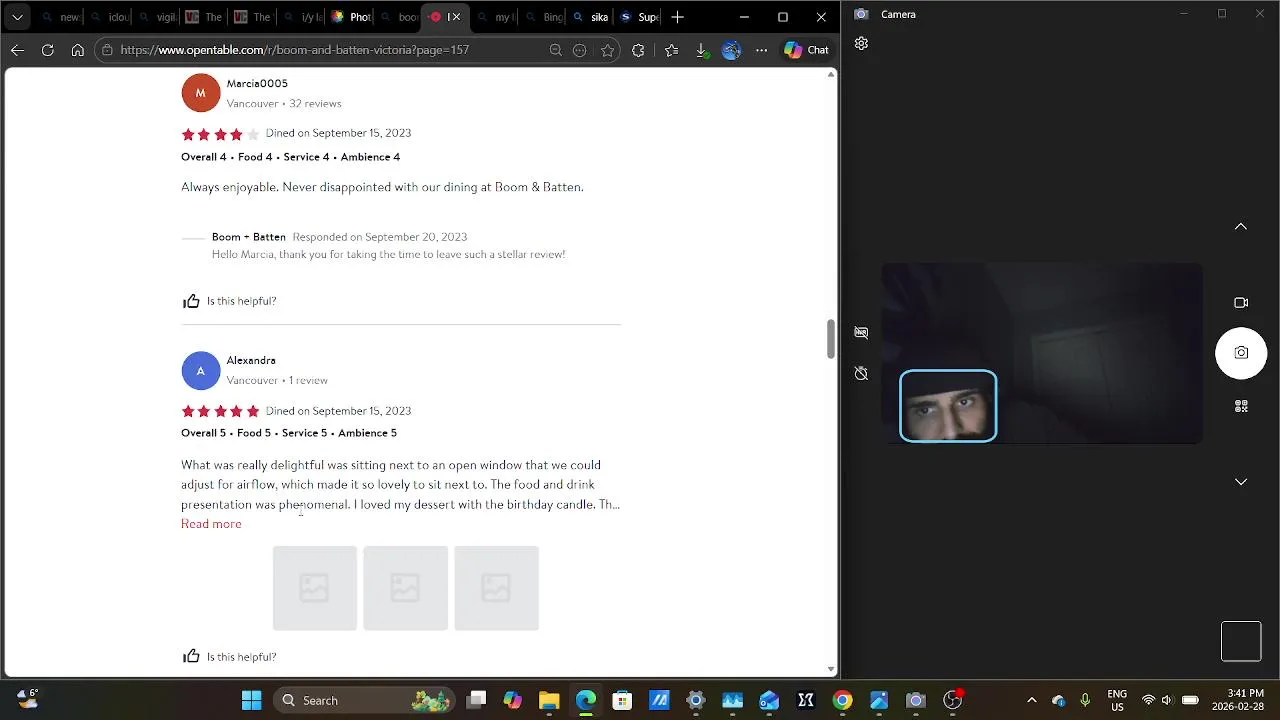Screen dimensions: 1280x720
Task: Go to browser home page
Action: coord(77,50)
